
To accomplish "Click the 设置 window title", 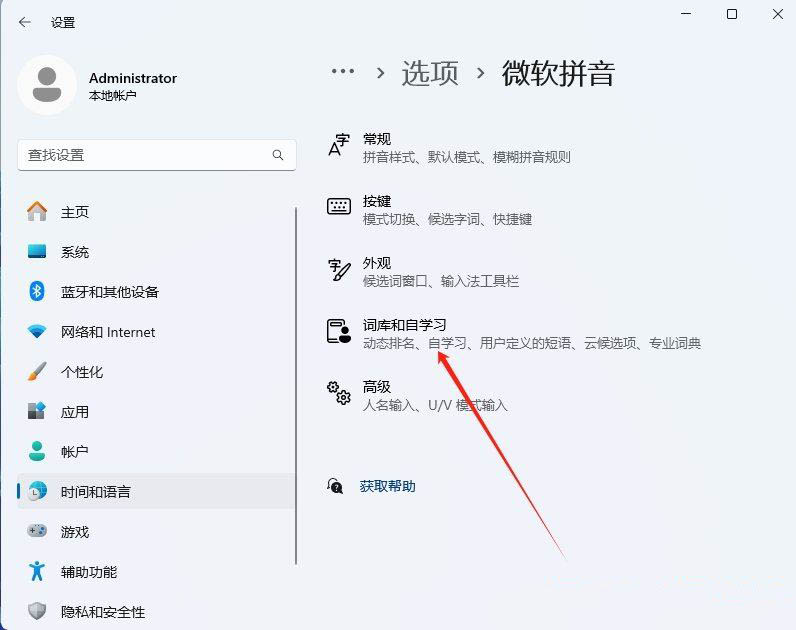I will [63, 22].
